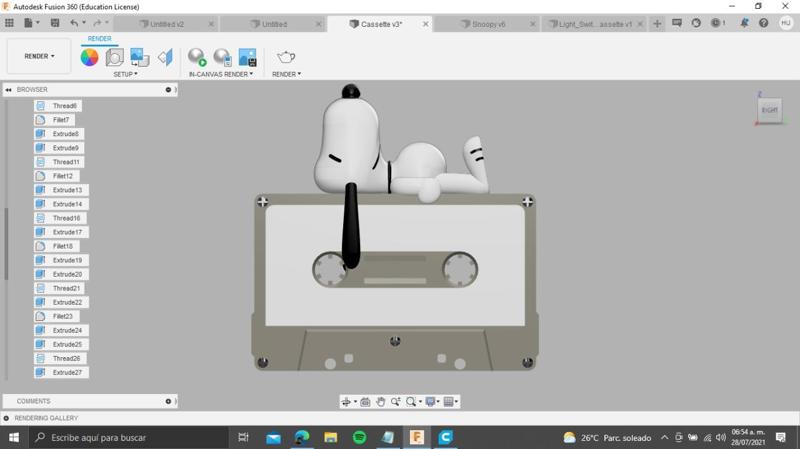Open the Appearance color wheel tool
The image size is (800, 449).
tap(89, 57)
